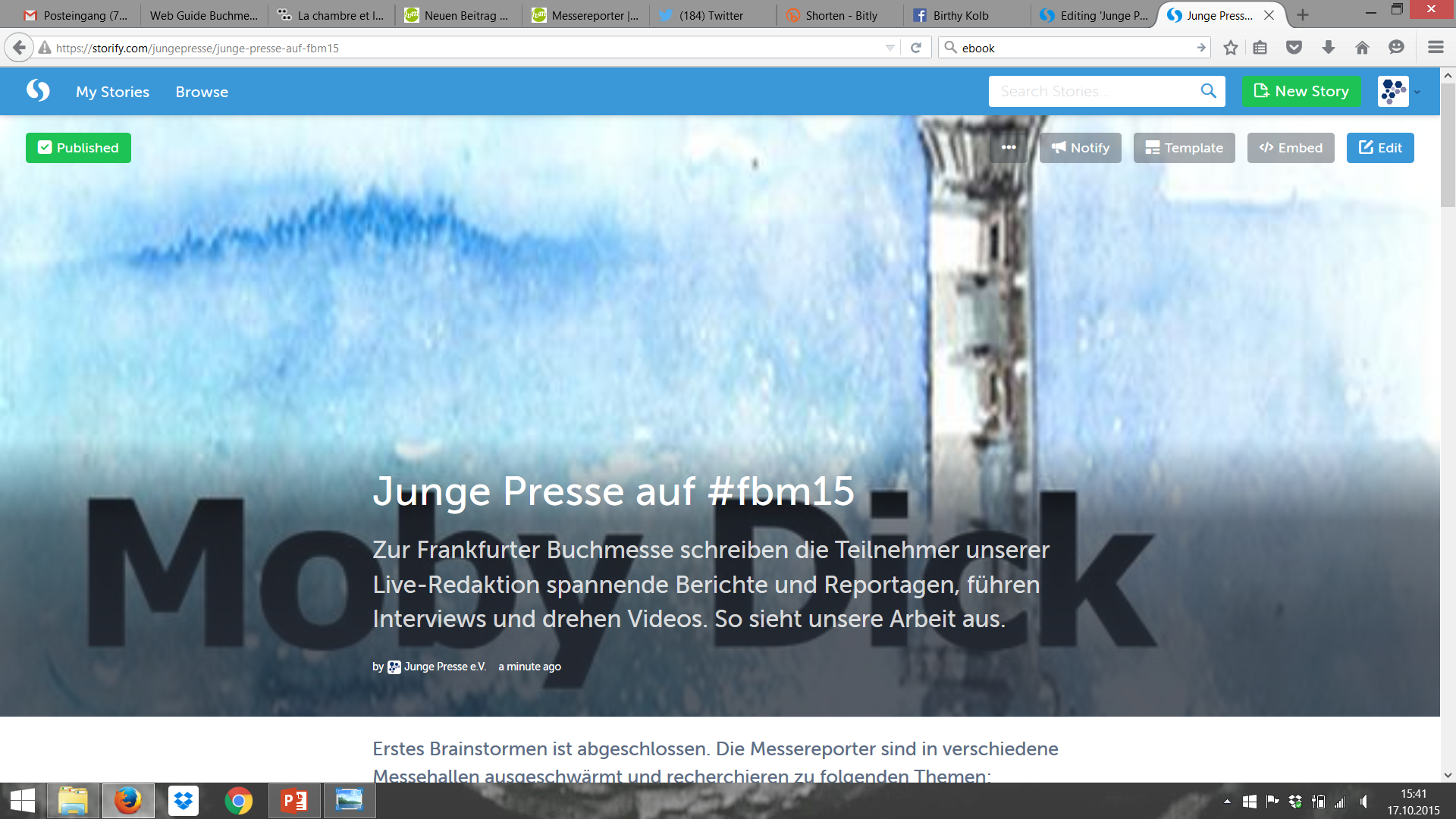Open the Firefox downloads arrow icon

click(1328, 48)
